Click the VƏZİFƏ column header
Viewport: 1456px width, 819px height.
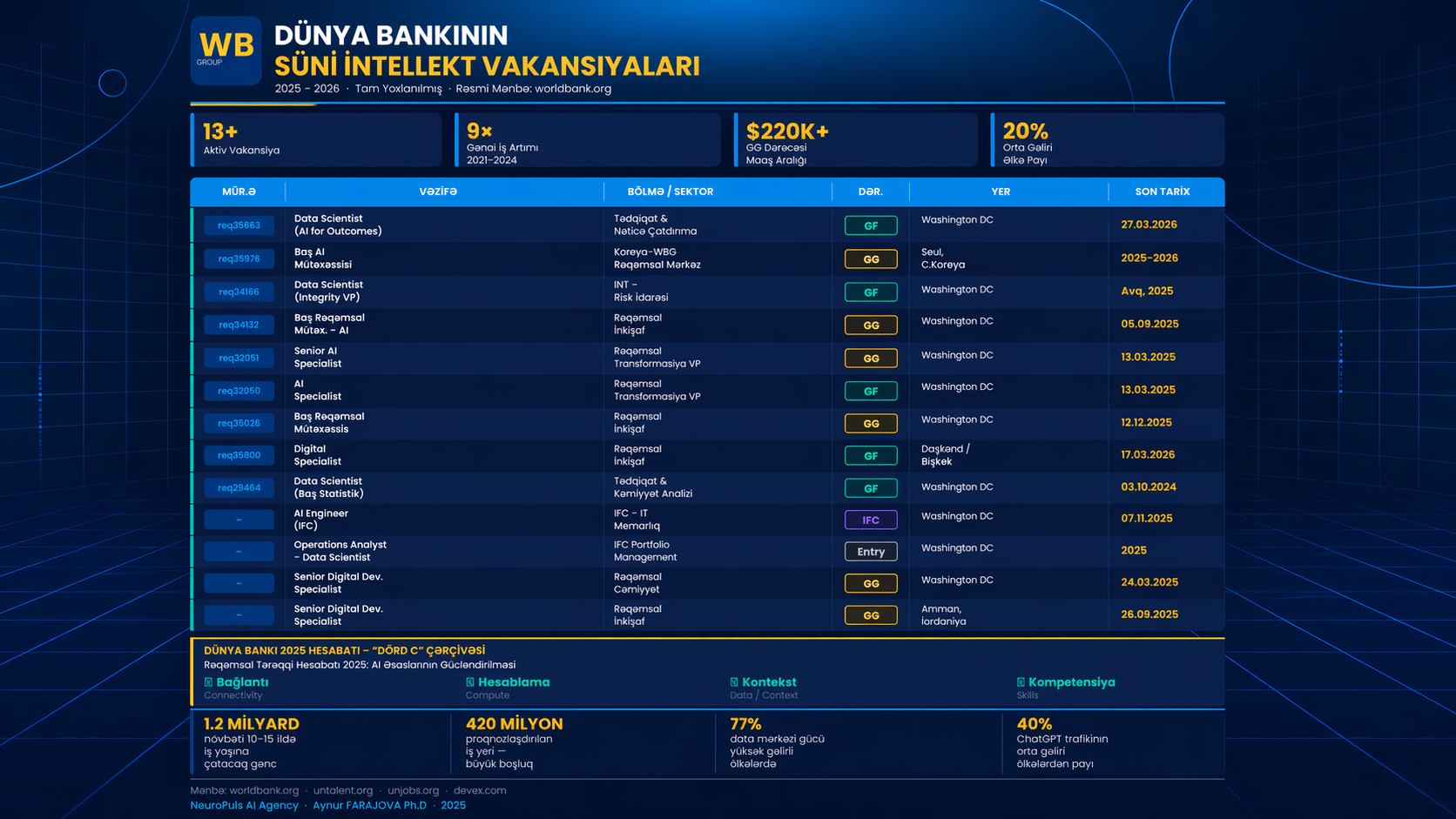click(x=438, y=191)
